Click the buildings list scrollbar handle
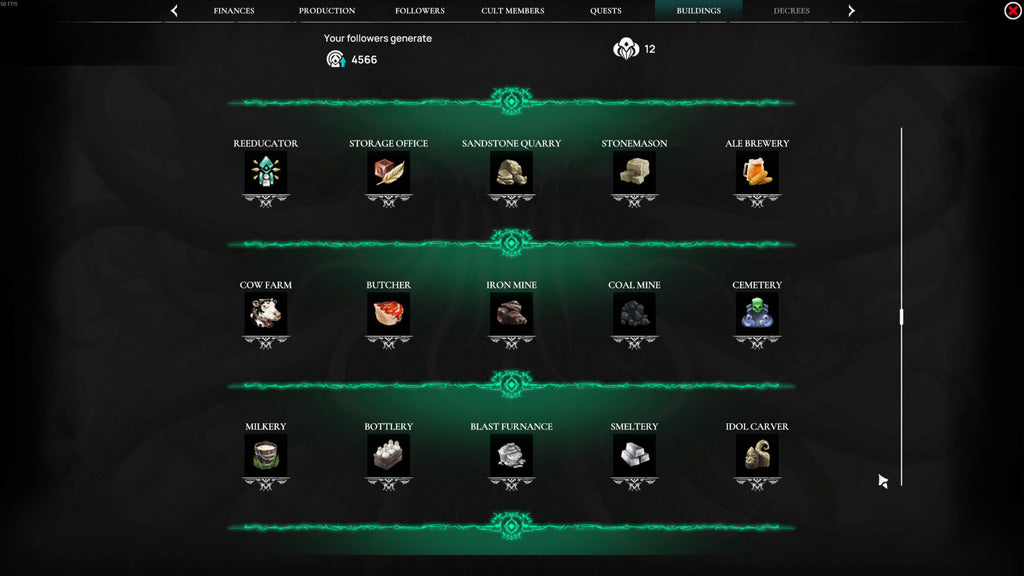The height and width of the screenshot is (576, 1024). click(x=901, y=317)
